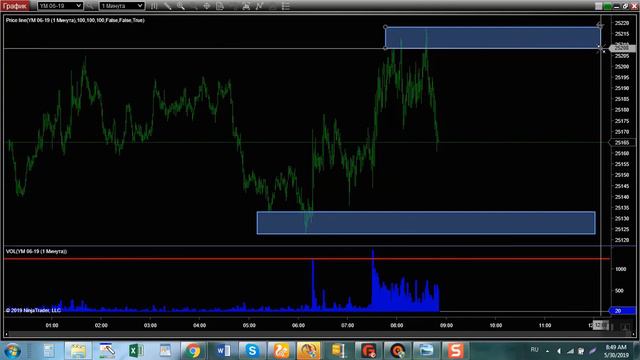Select the upper blue rectangle drawing
The width and height of the screenshot is (640, 360).
click(493, 38)
